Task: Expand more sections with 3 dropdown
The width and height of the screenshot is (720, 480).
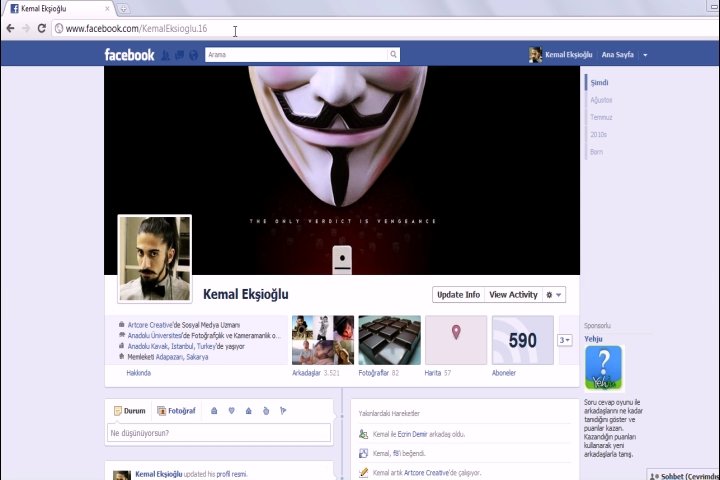Action: click(x=565, y=340)
